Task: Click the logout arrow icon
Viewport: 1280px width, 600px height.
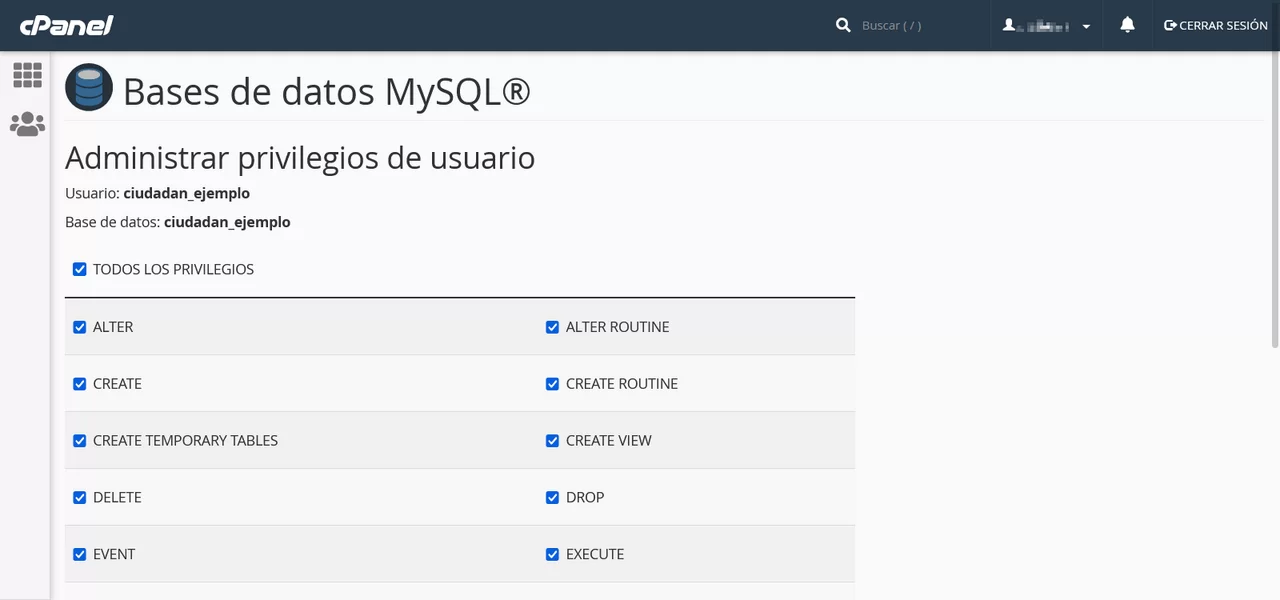Action: pos(1170,25)
